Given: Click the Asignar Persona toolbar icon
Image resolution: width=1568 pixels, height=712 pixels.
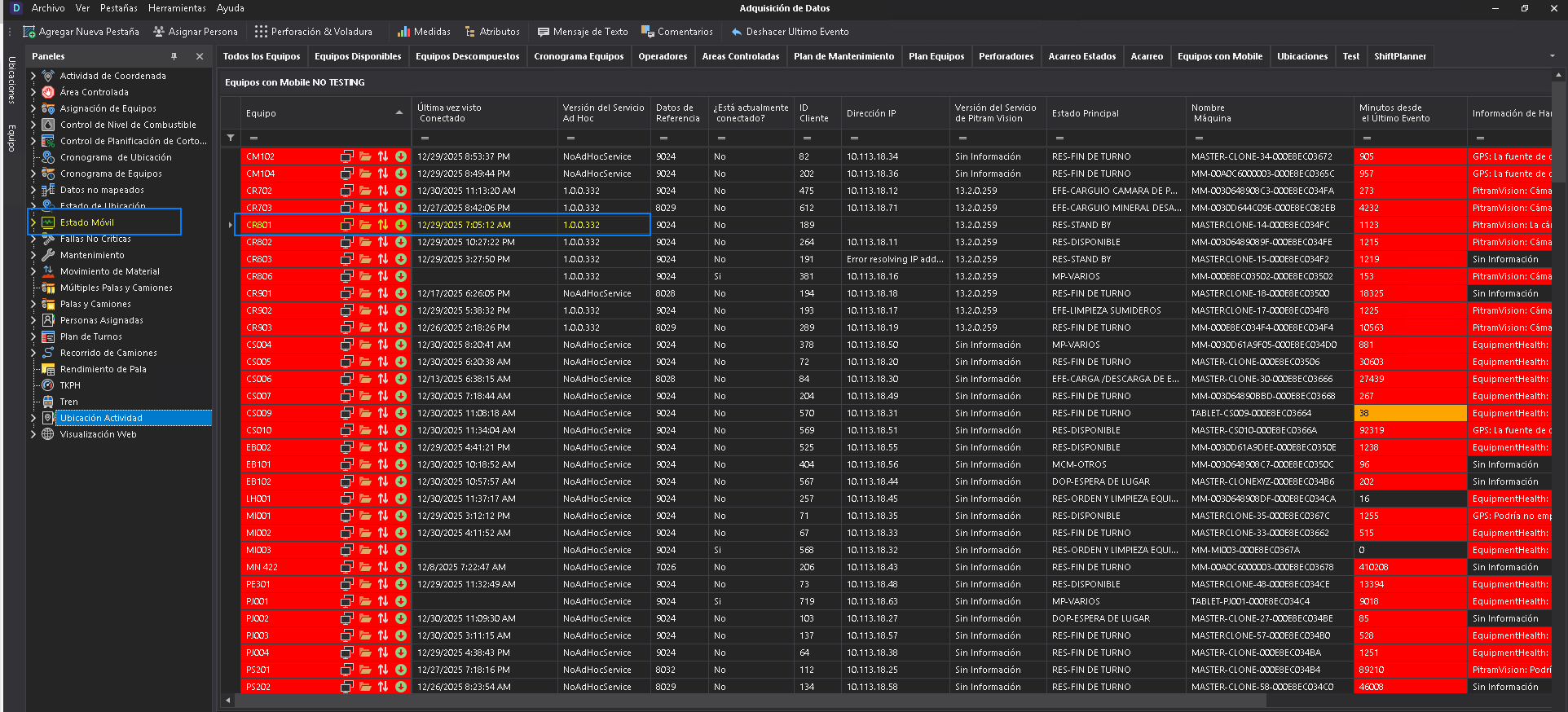Looking at the screenshot, I should pos(159,32).
